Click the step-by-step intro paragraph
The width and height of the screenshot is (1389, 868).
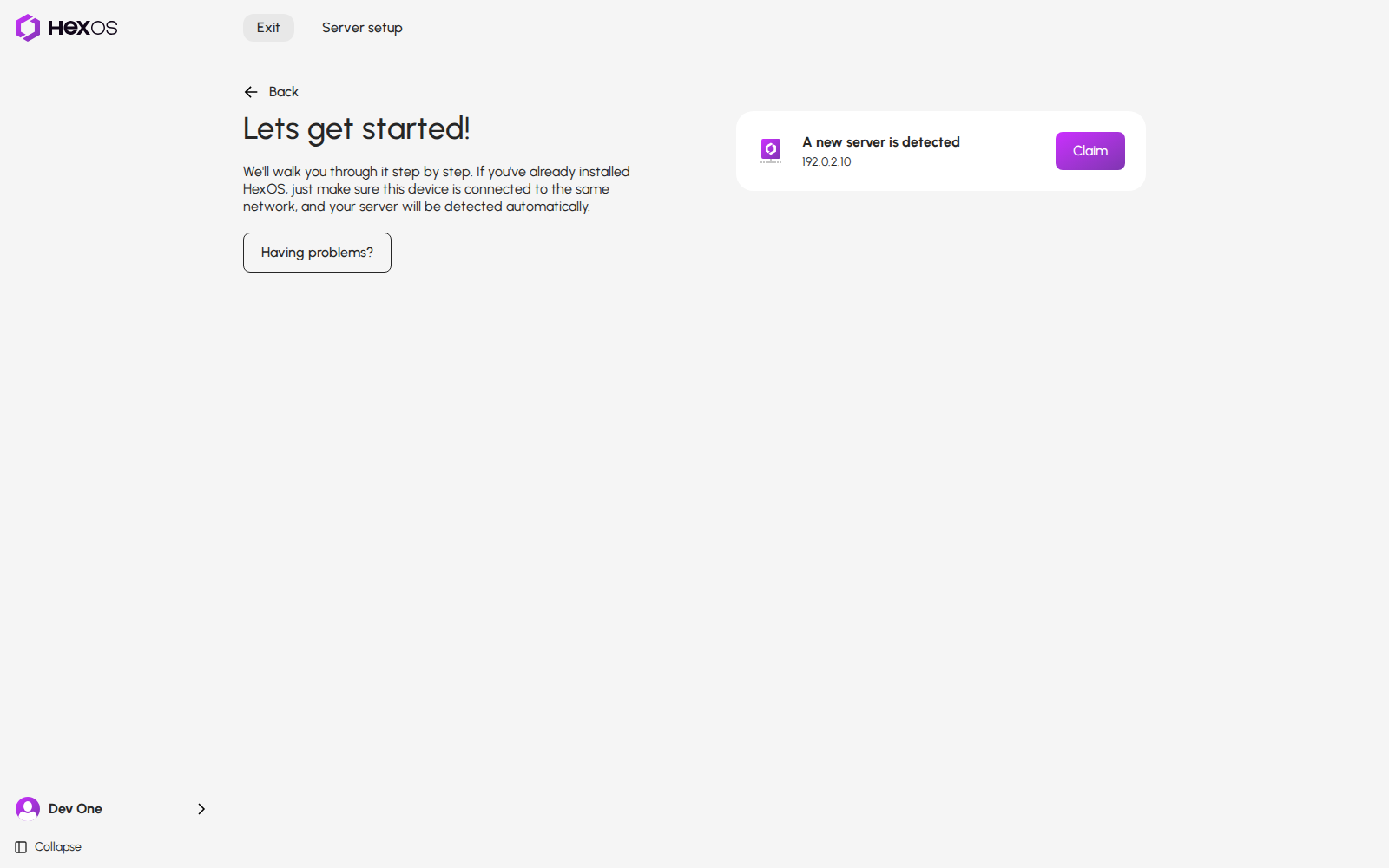437,189
